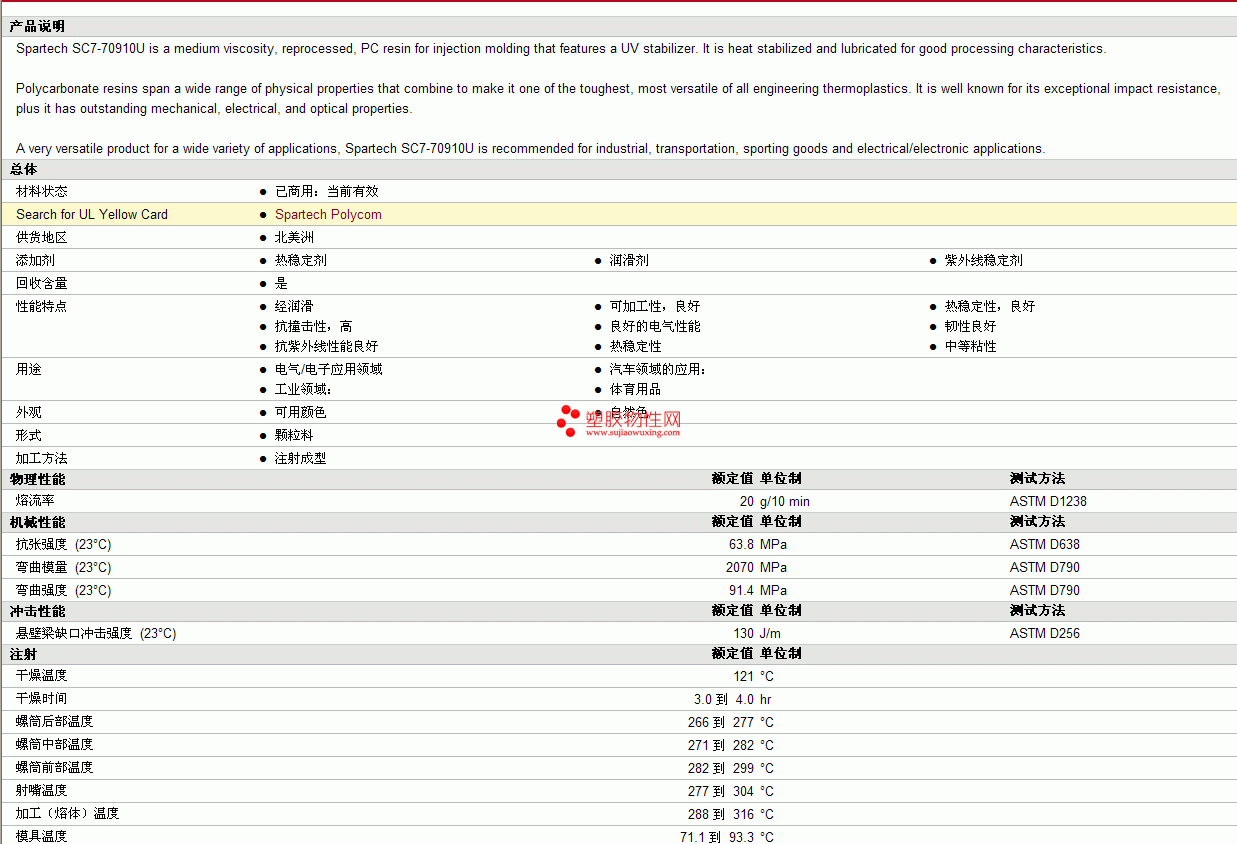This screenshot has width=1237, height=844.
Task: Select the 121 drying temperature value
Action: point(744,676)
